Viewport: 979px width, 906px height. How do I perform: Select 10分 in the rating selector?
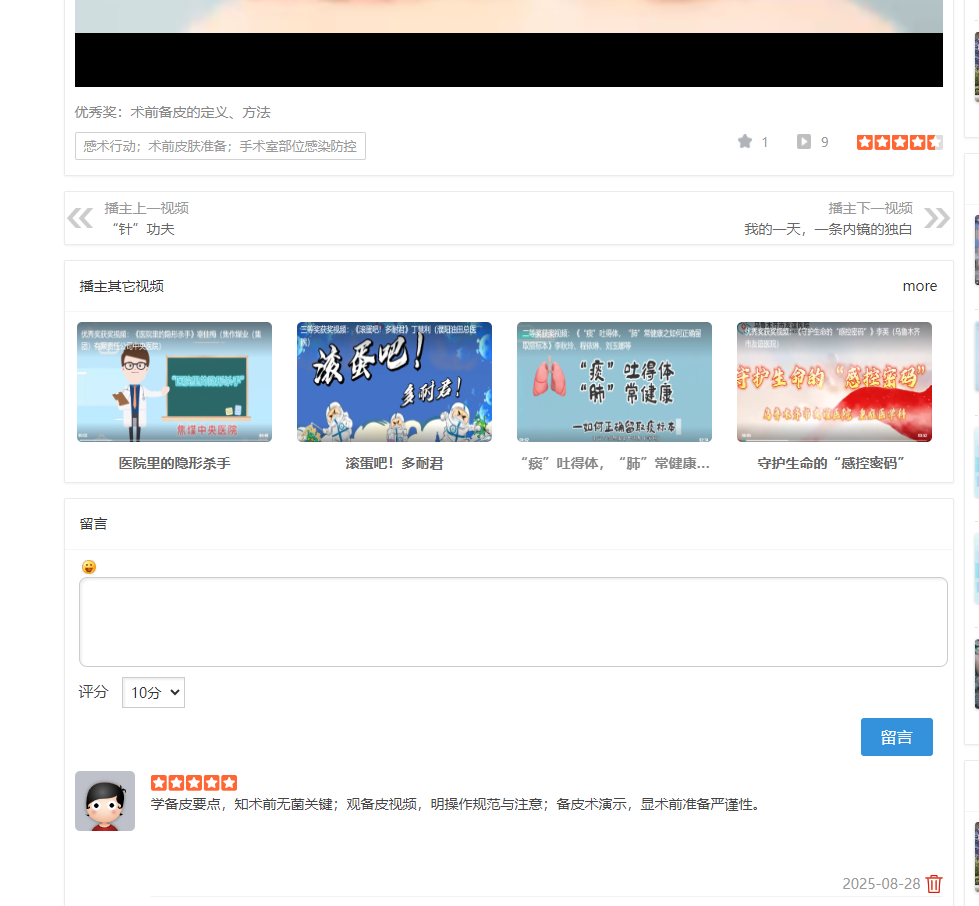coord(153,692)
